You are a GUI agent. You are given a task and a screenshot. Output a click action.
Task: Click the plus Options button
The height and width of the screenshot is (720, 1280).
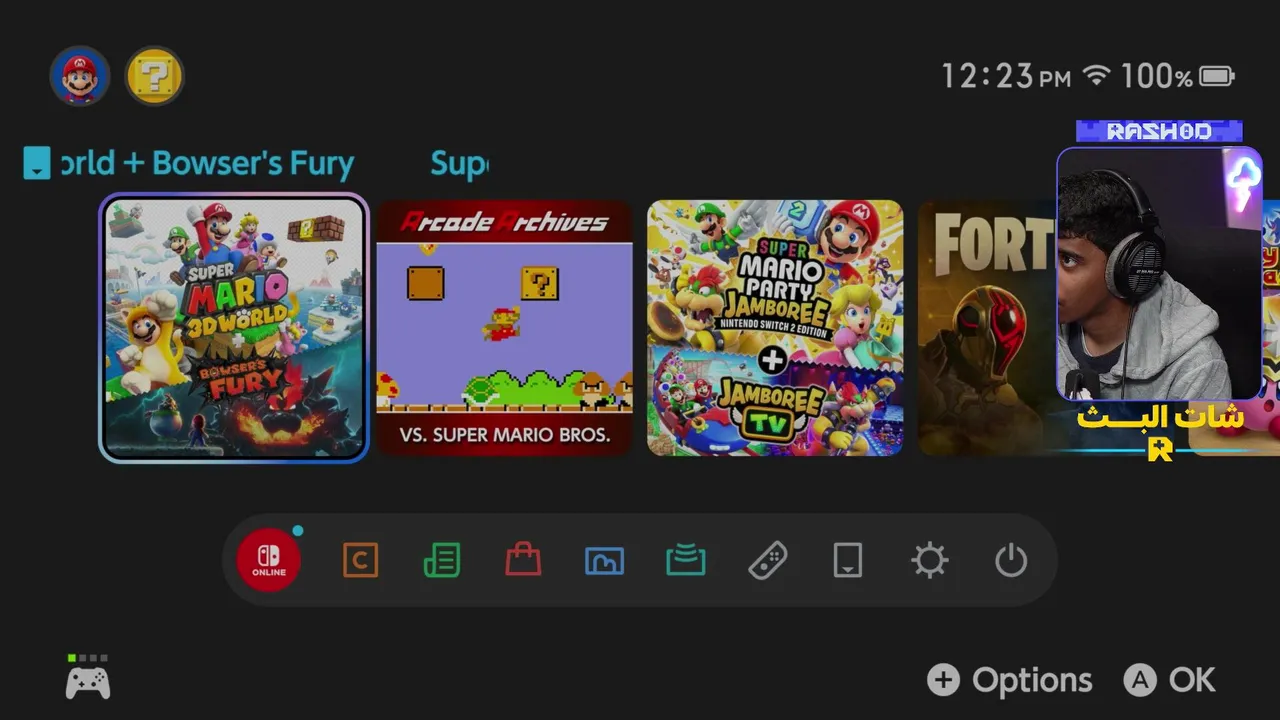point(1009,681)
